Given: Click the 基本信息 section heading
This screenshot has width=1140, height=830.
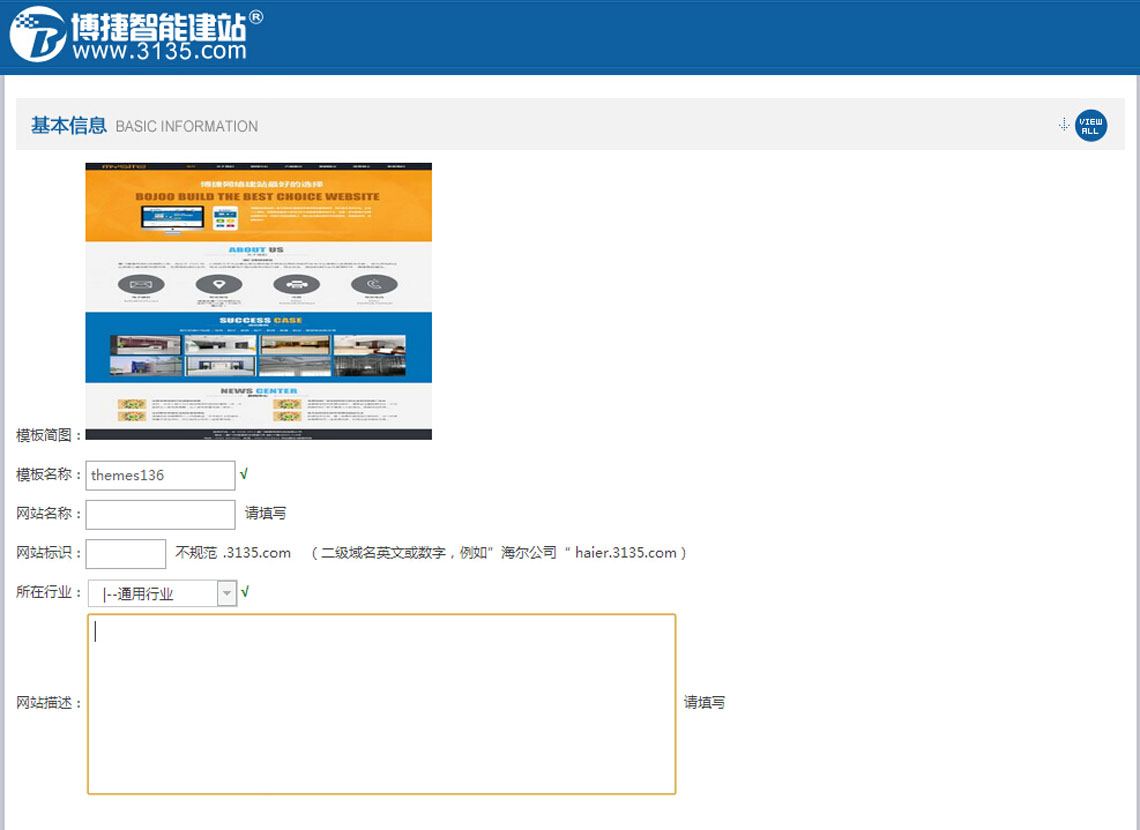Looking at the screenshot, I should 68,125.
